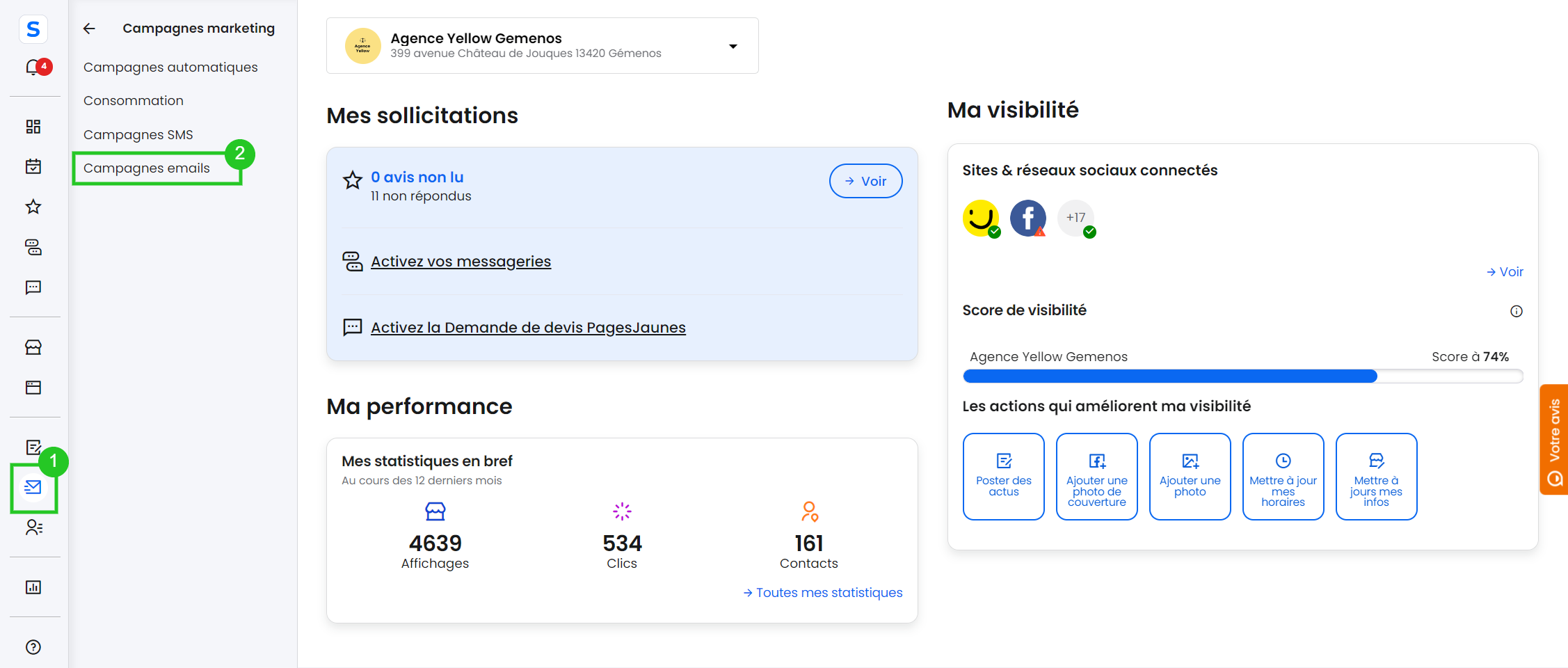Click the +17 more connected sites badge
The height and width of the screenshot is (668, 1568).
pos(1076,218)
